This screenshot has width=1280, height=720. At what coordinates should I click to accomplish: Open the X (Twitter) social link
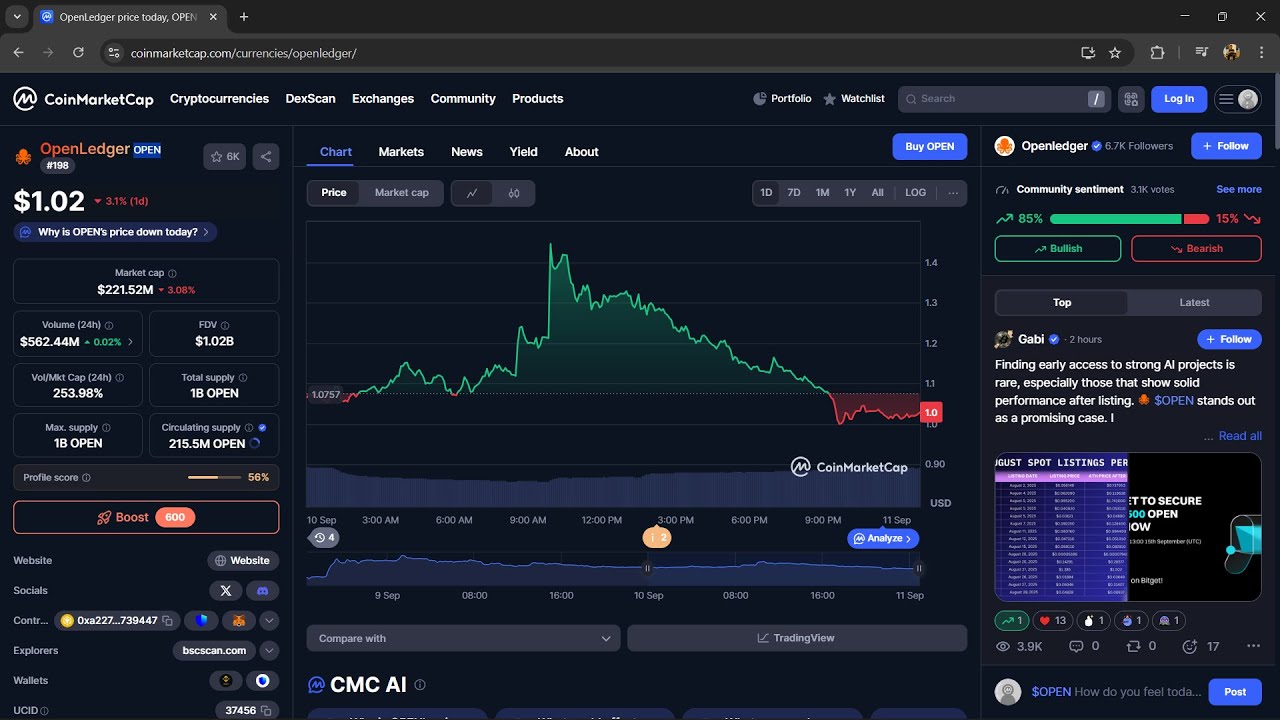click(x=225, y=591)
